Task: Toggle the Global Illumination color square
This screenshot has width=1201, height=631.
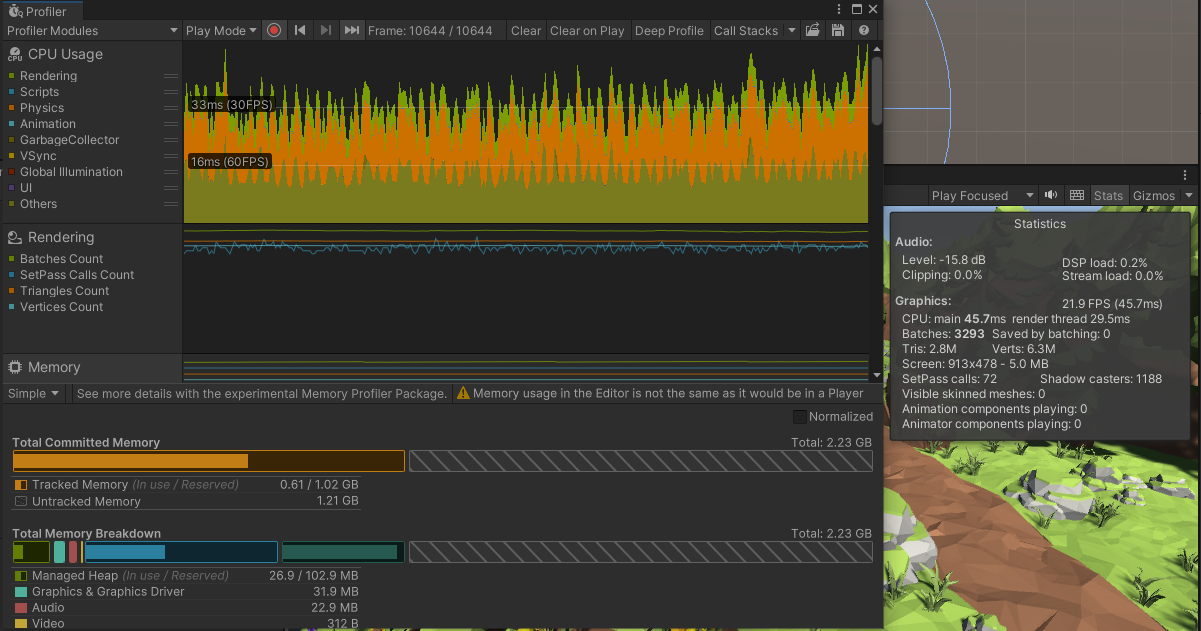Action: (x=11, y=172)
